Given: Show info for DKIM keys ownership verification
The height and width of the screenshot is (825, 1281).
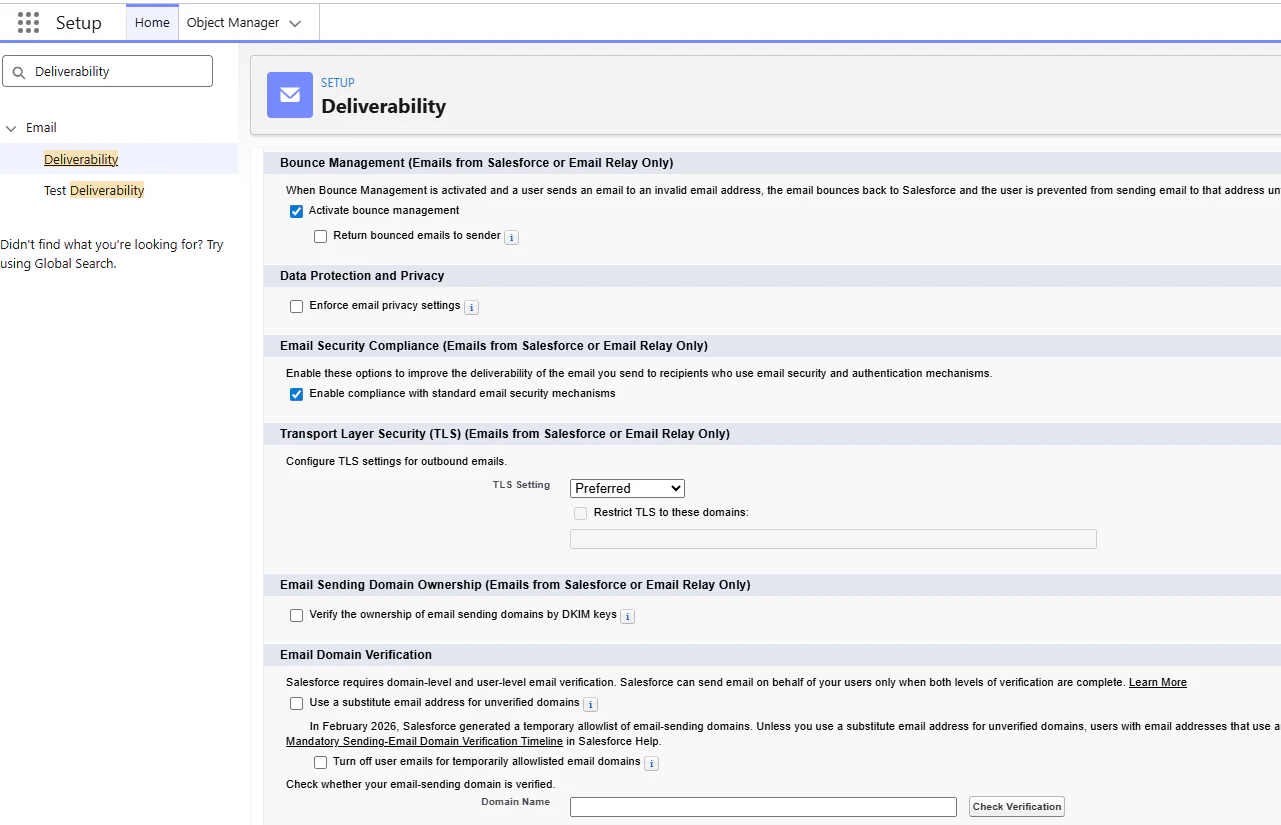Looking at the screenshot, I should 628,617.
